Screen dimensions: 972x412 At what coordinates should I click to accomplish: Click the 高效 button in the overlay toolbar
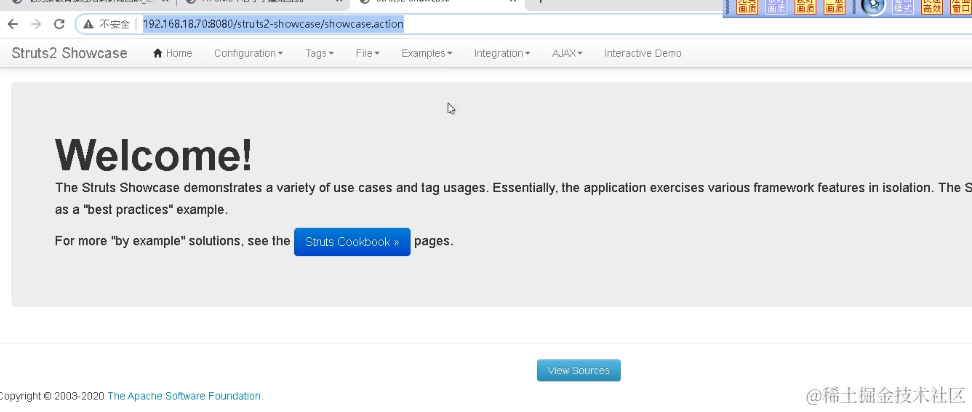(x=931, y=6)
